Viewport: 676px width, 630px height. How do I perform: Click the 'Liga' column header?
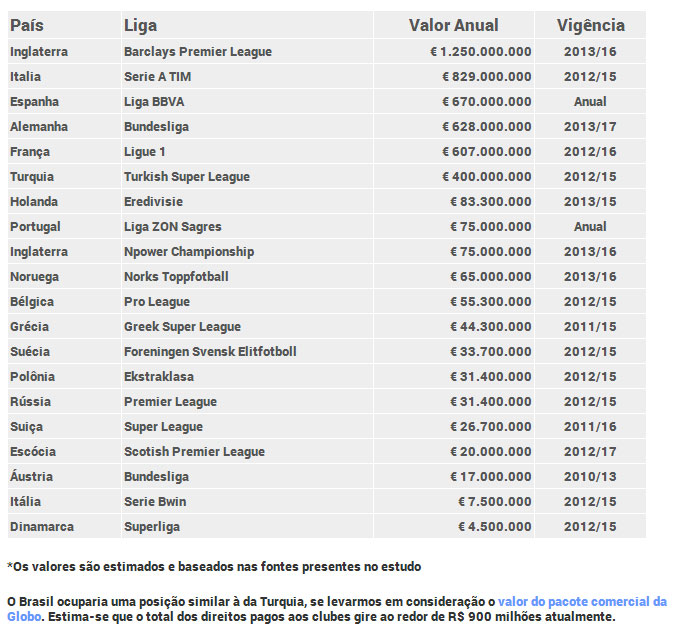(140, 25)
